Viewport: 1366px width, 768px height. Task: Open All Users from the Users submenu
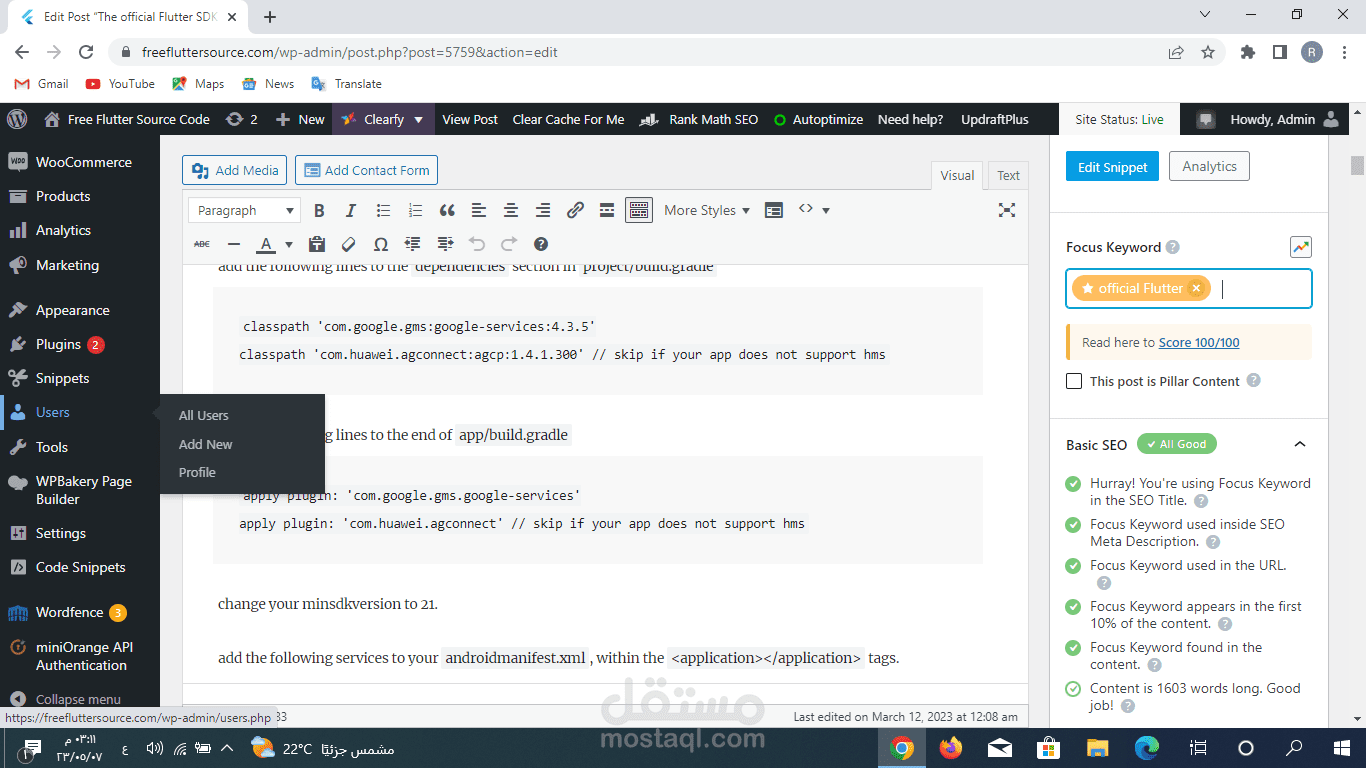[x=204, y=415]
